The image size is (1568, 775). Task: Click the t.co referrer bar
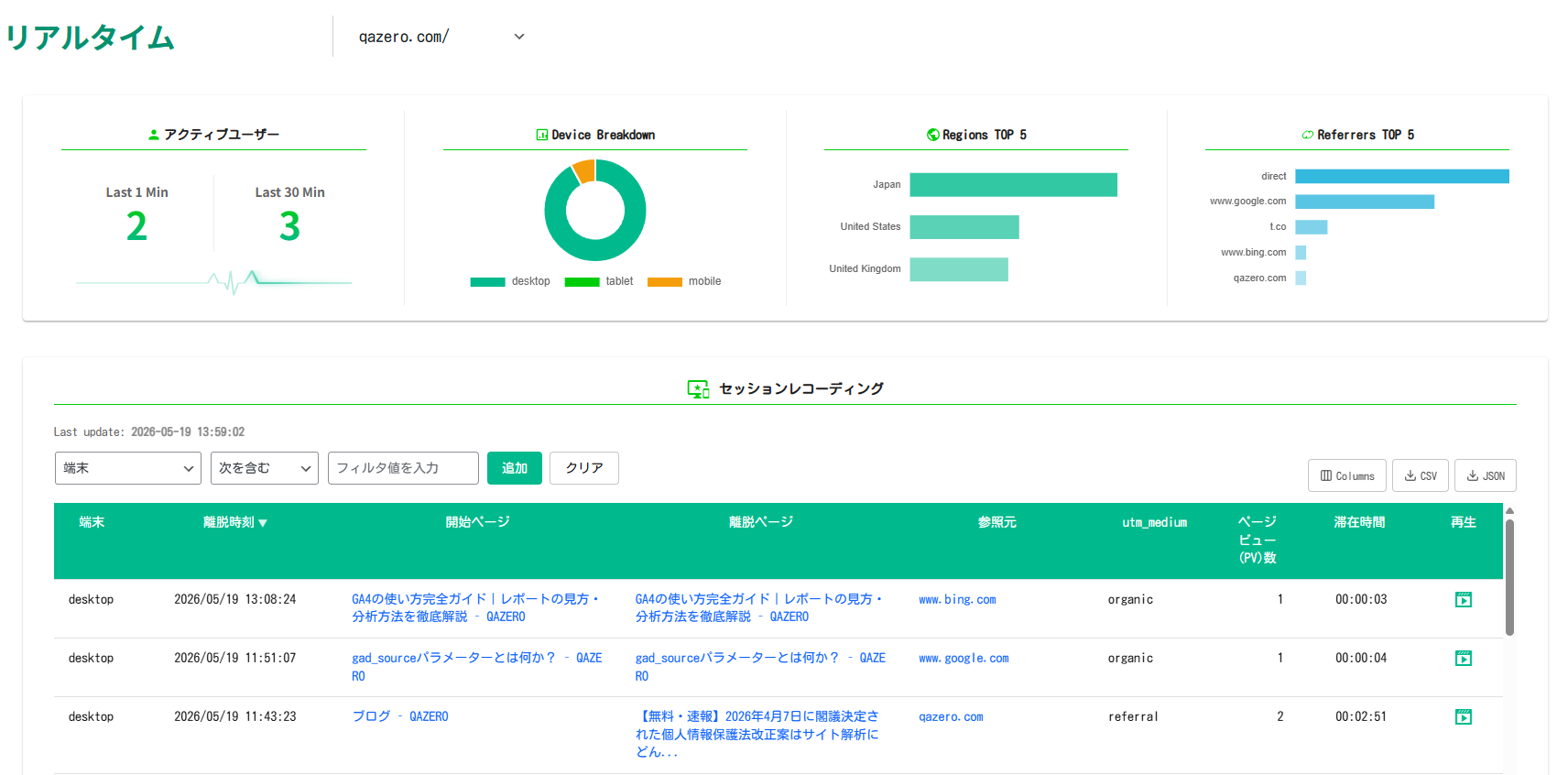(x=1312, y=227)
